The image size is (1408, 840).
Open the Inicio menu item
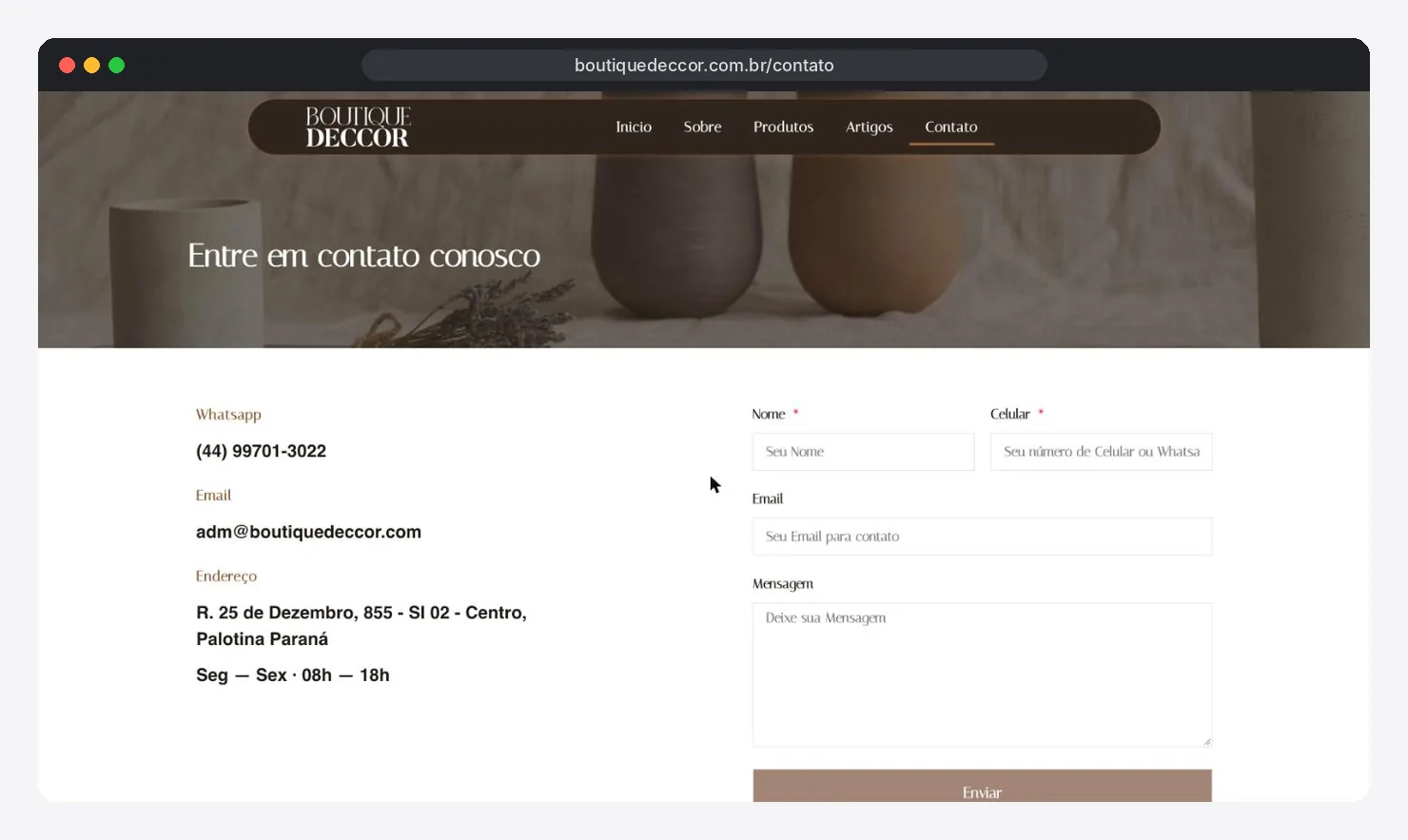(634, 127)
